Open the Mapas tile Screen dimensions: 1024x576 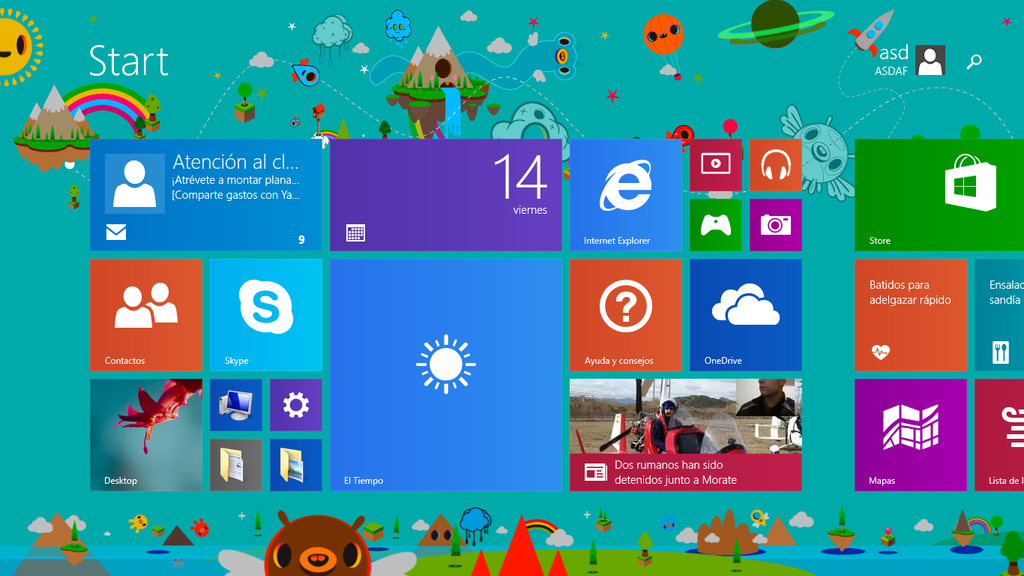click(910, 435)
